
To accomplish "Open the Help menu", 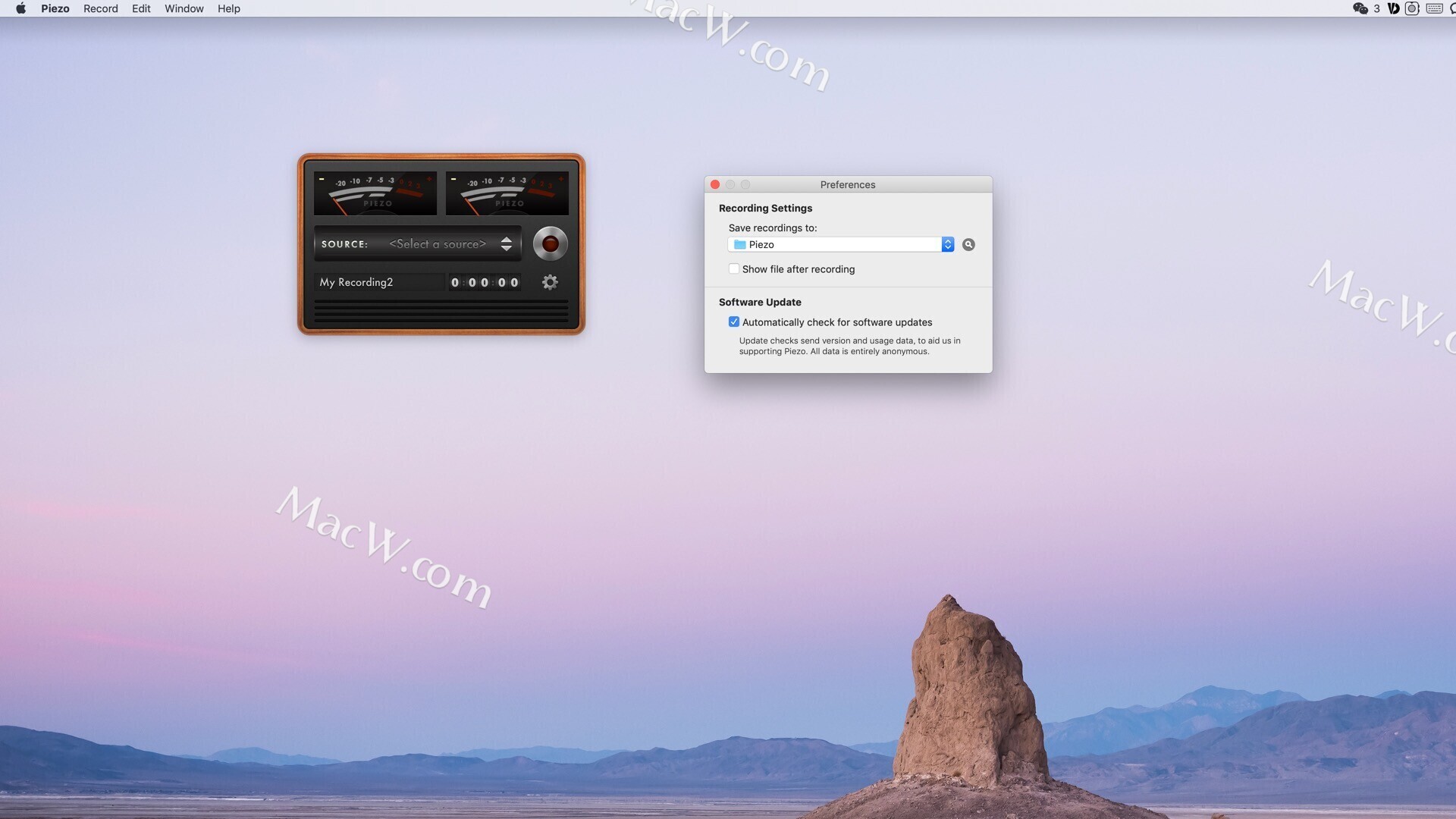I will 229,8.
